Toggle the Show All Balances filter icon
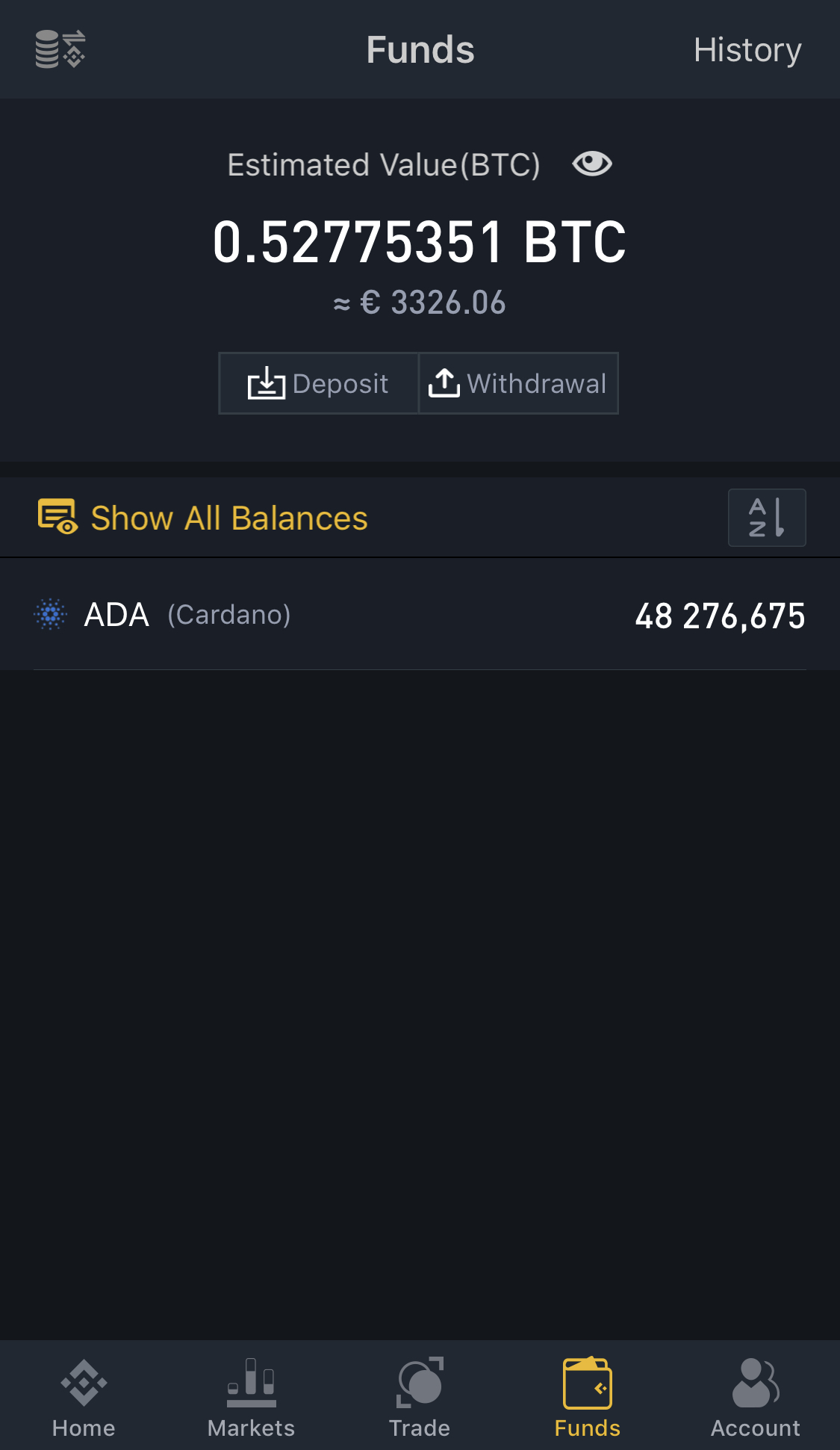Screen dimensions: 840x1450 (x=57, y=517)
